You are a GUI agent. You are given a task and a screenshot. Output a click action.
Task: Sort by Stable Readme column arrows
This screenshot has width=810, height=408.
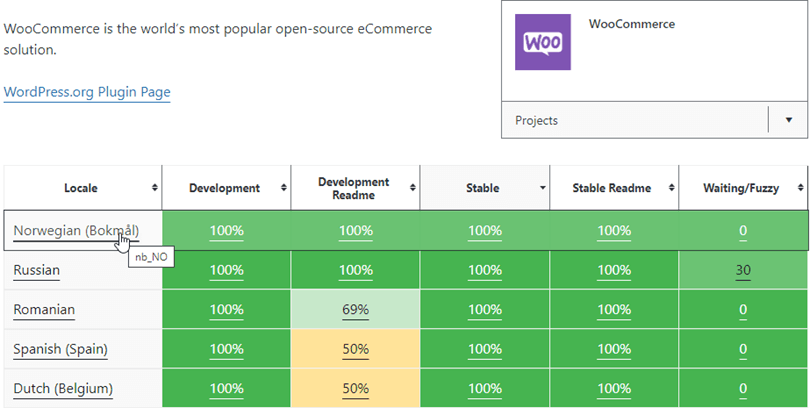pyautogui.click(x=672, y=188)
